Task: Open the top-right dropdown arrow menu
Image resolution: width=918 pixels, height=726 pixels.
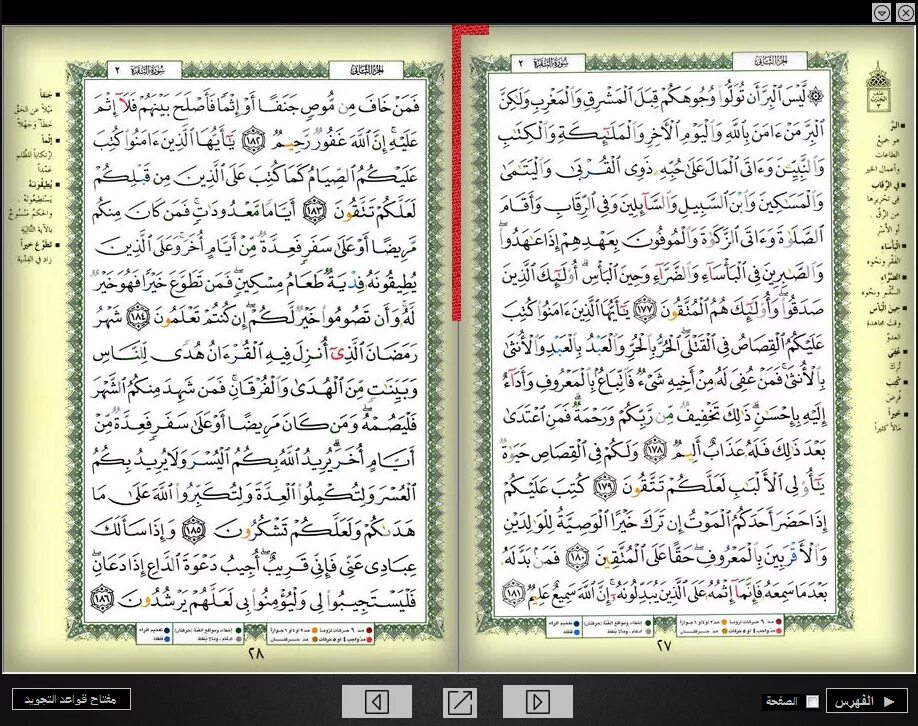Action: [x=882, y=12]
